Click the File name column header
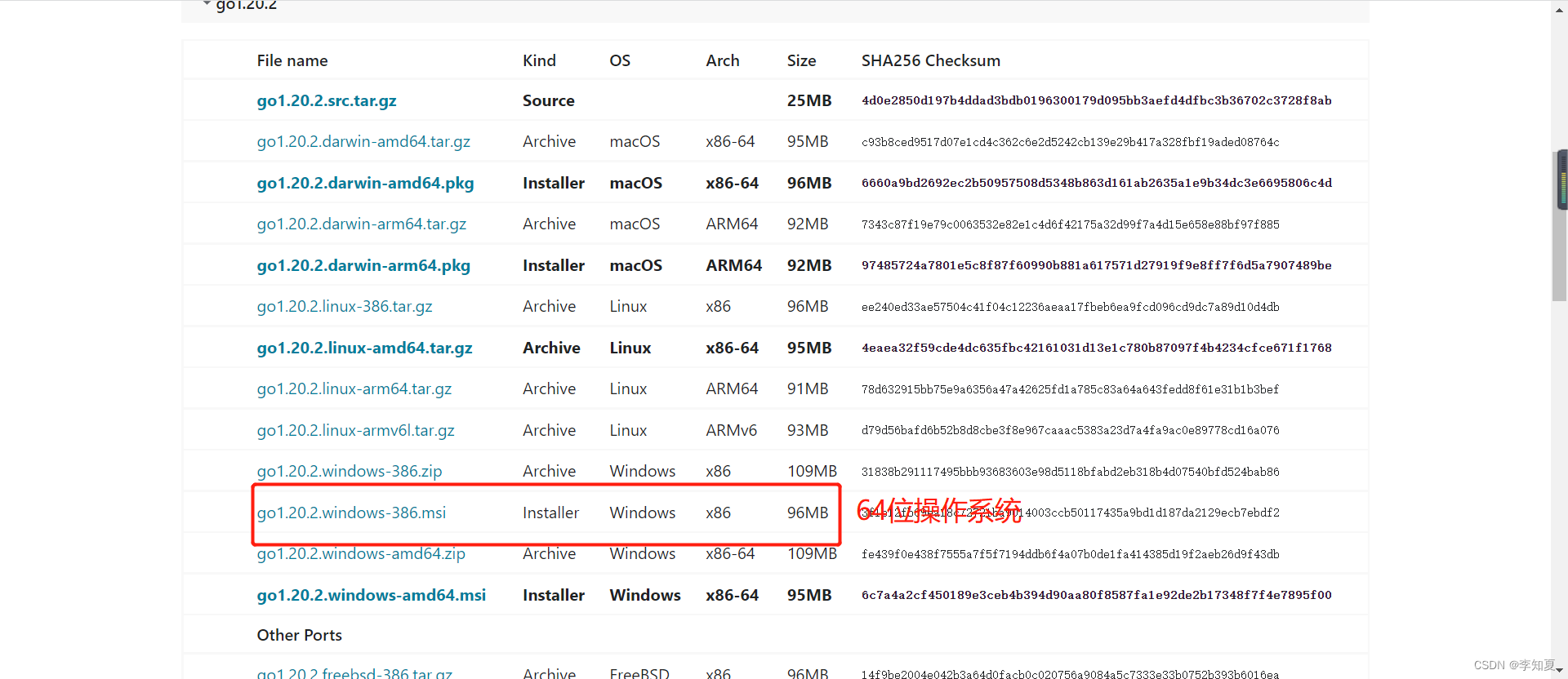Screen dimensions: 1568x679 (292, 60)
